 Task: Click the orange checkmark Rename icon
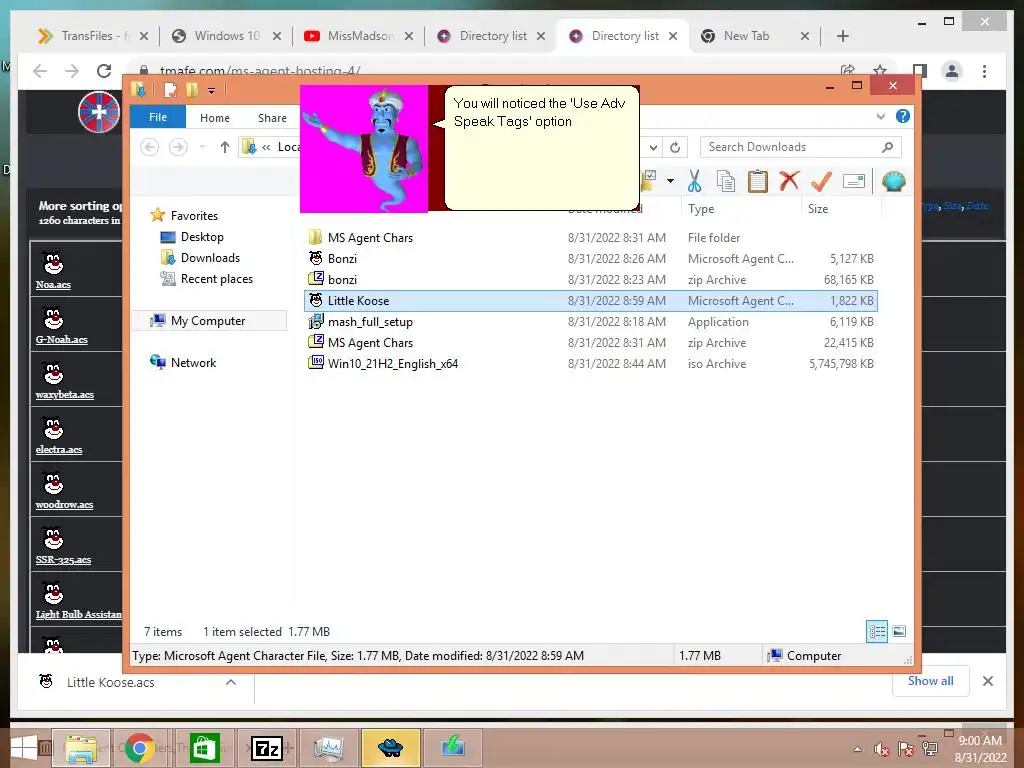pyautogui.click(x=821, y=181)
